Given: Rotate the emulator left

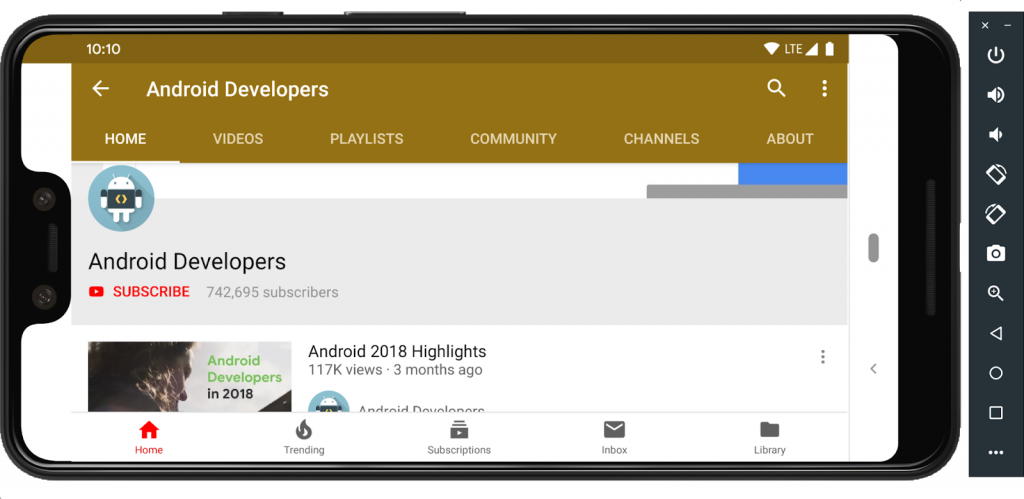Looking at the screenshot, I should point(995,174).
